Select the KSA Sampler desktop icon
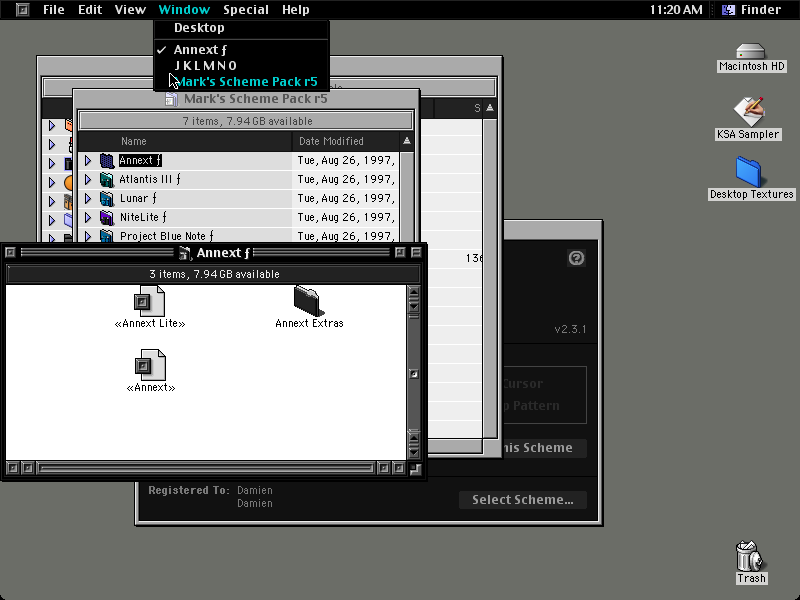 pos(748,112)
